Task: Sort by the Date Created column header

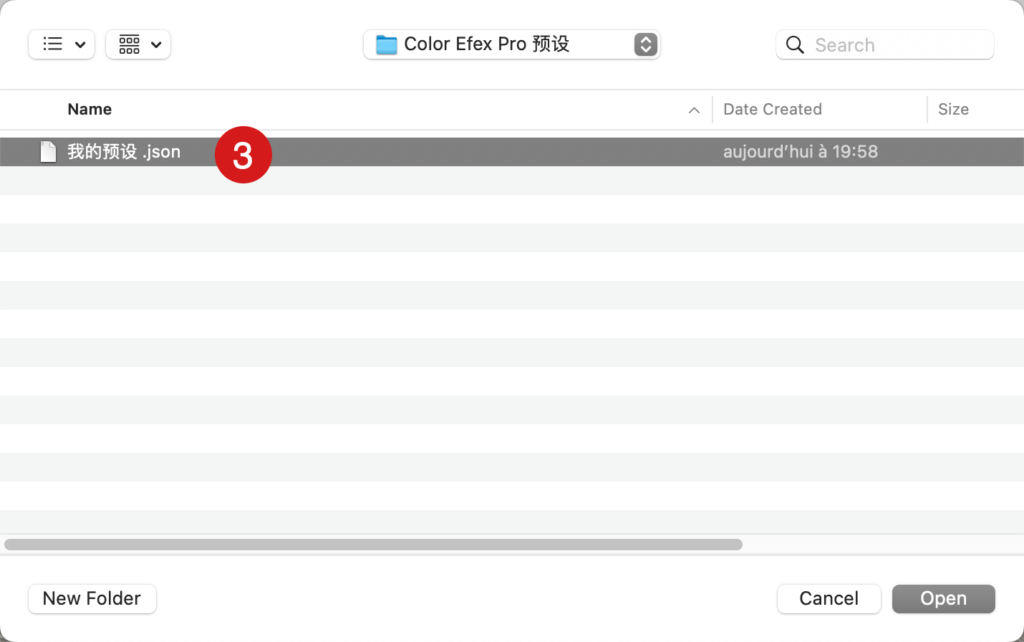Action: [772, 109]
